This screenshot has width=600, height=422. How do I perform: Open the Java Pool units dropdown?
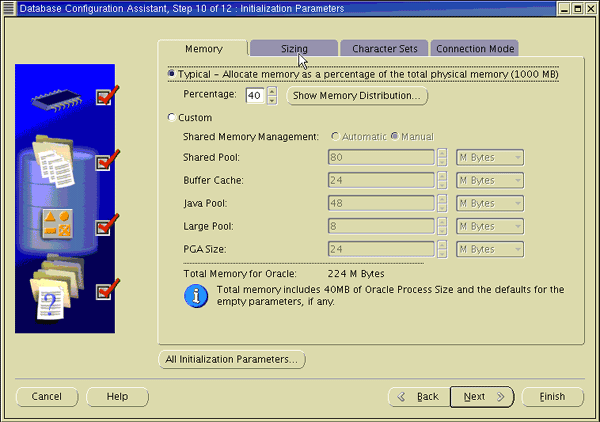[x=490, y=203]
